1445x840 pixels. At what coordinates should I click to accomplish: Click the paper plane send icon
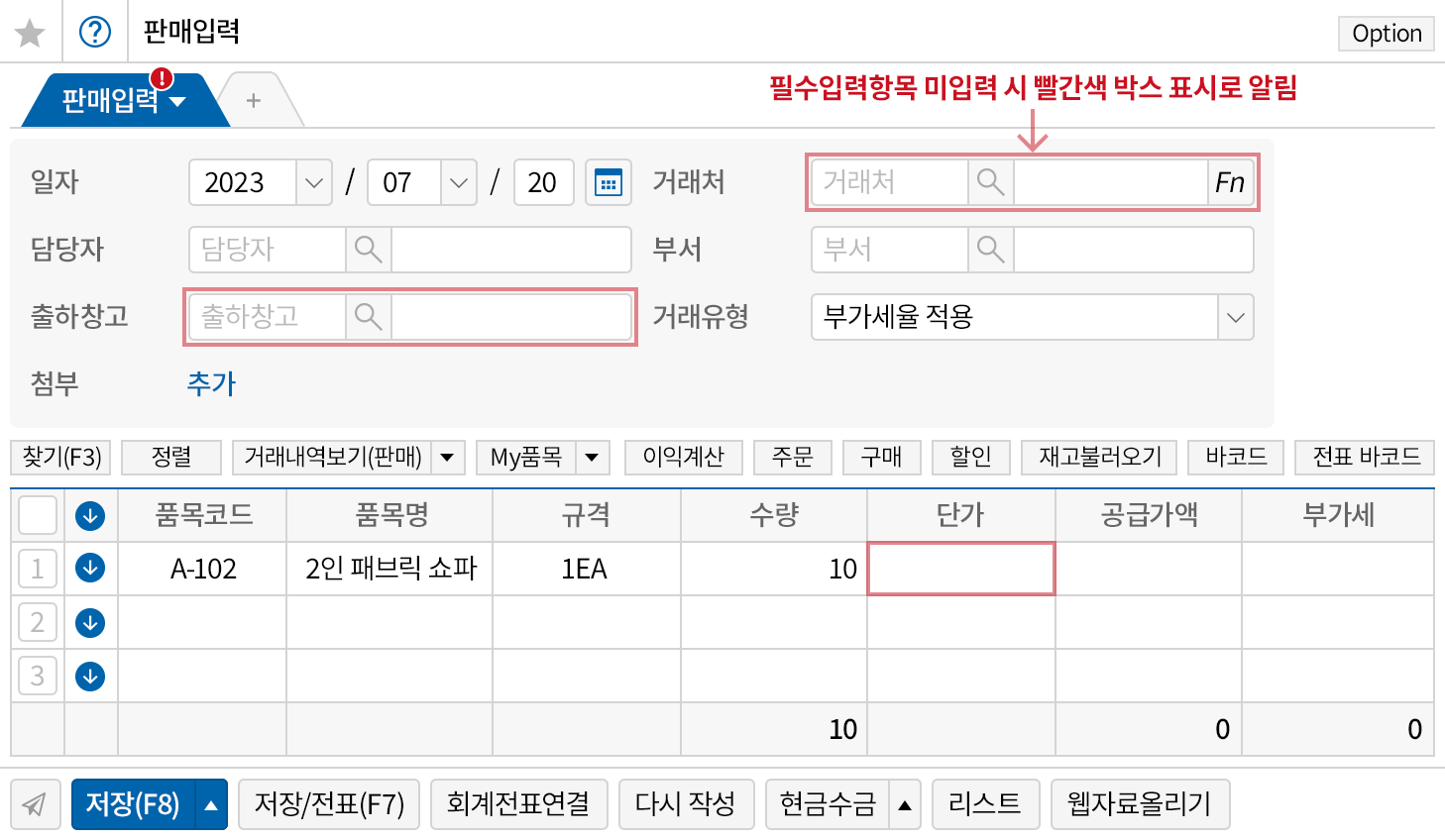pos(35,803)
